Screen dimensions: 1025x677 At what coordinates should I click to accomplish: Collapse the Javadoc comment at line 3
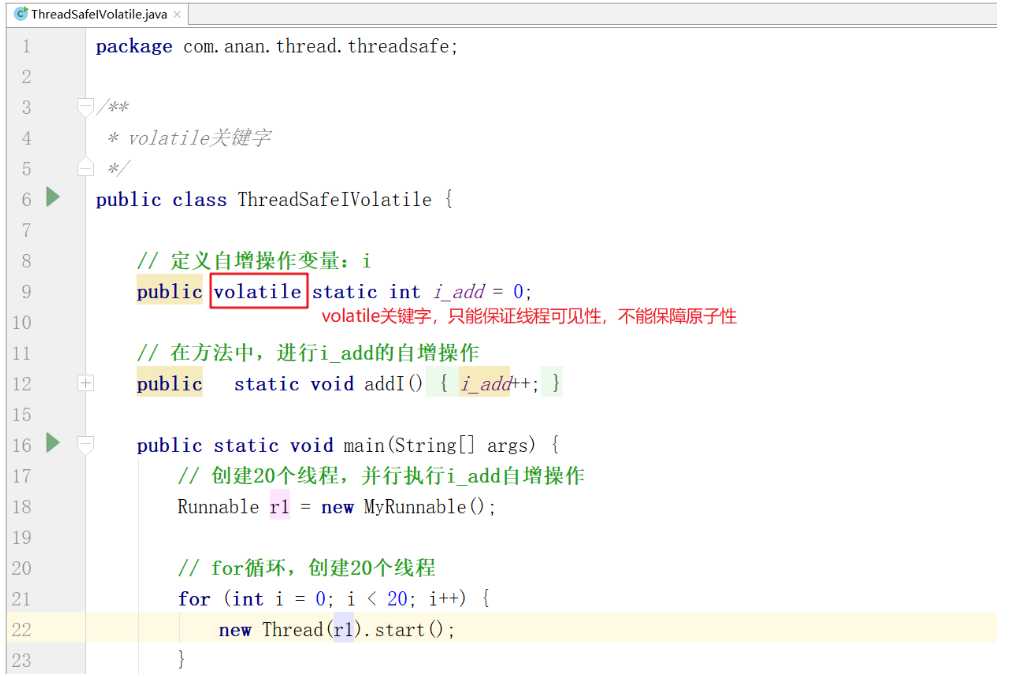(x=85, y=106)
